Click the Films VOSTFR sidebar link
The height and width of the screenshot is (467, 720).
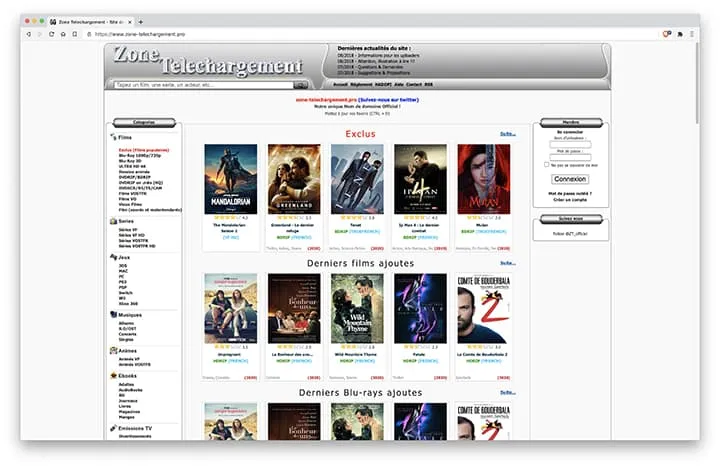click(x=133, y=193)
